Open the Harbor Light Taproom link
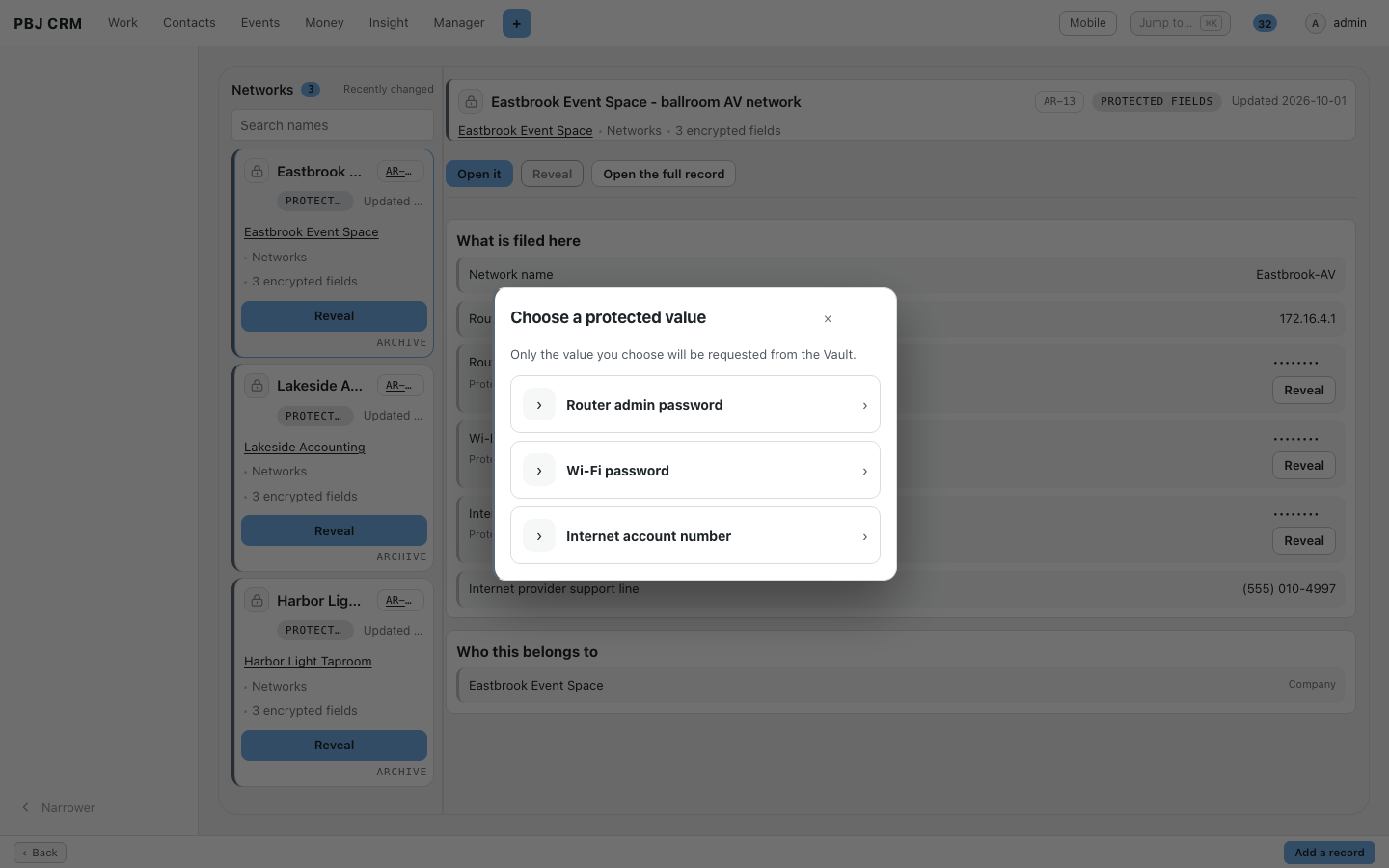 [x=308, y=662]
